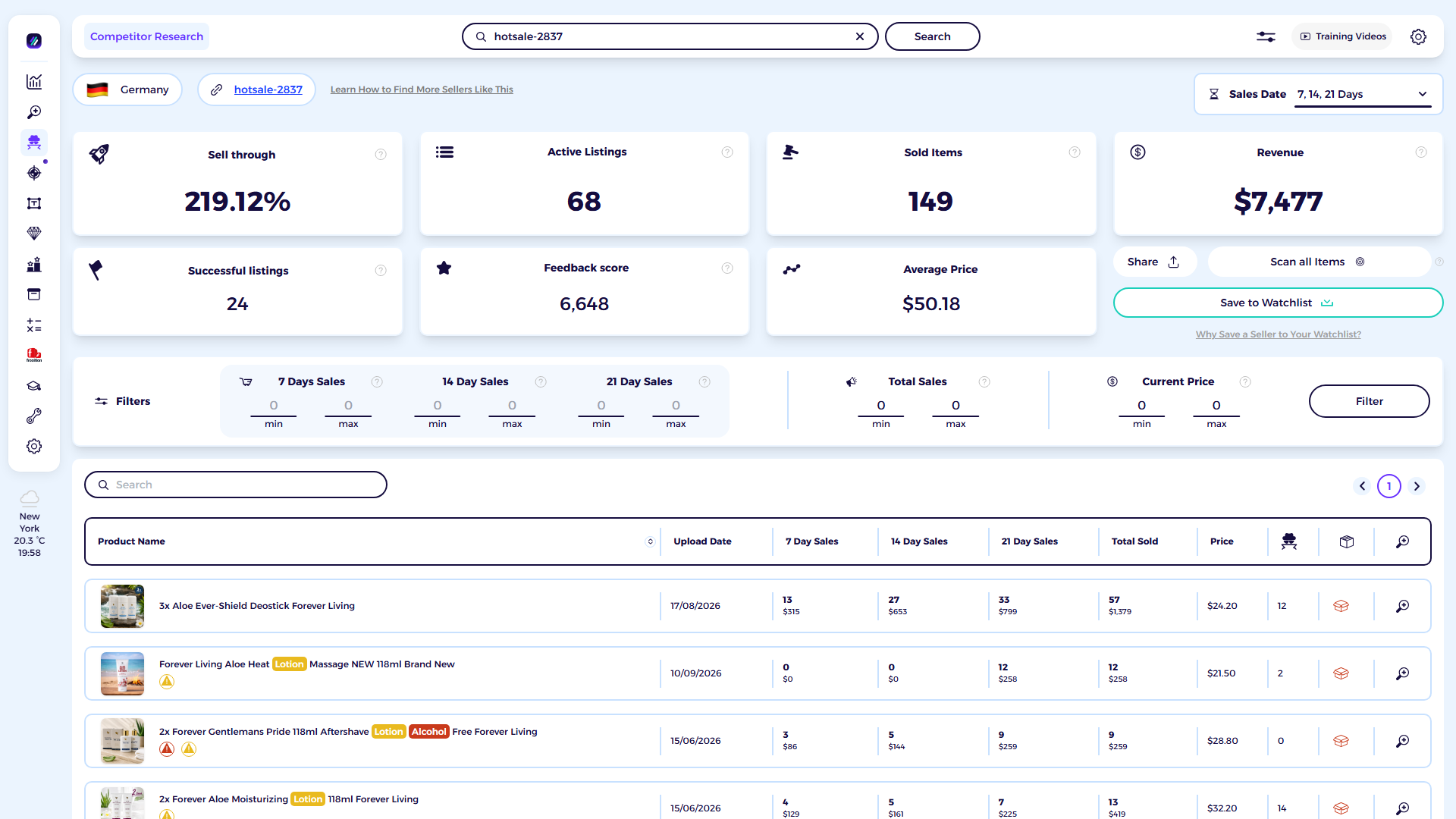
Task: Click the Search button
Action: click(932, 36)
